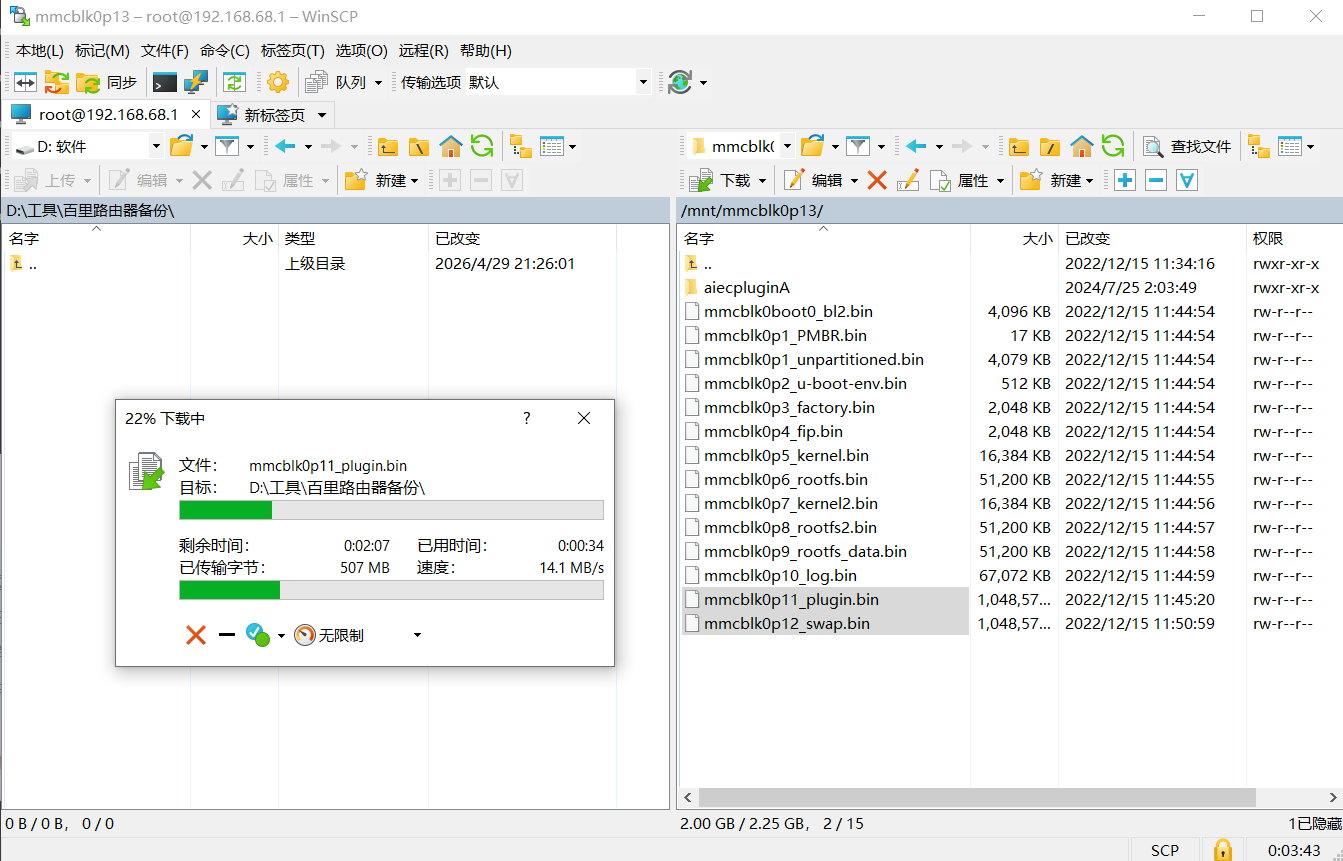
Task: Cancel the download with the red X
Action: point(196,635)
